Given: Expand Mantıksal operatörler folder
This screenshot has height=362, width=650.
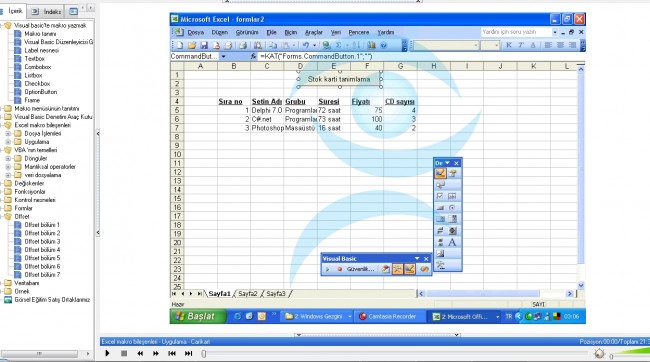Looking at the screenshot, I should (8, 167).
